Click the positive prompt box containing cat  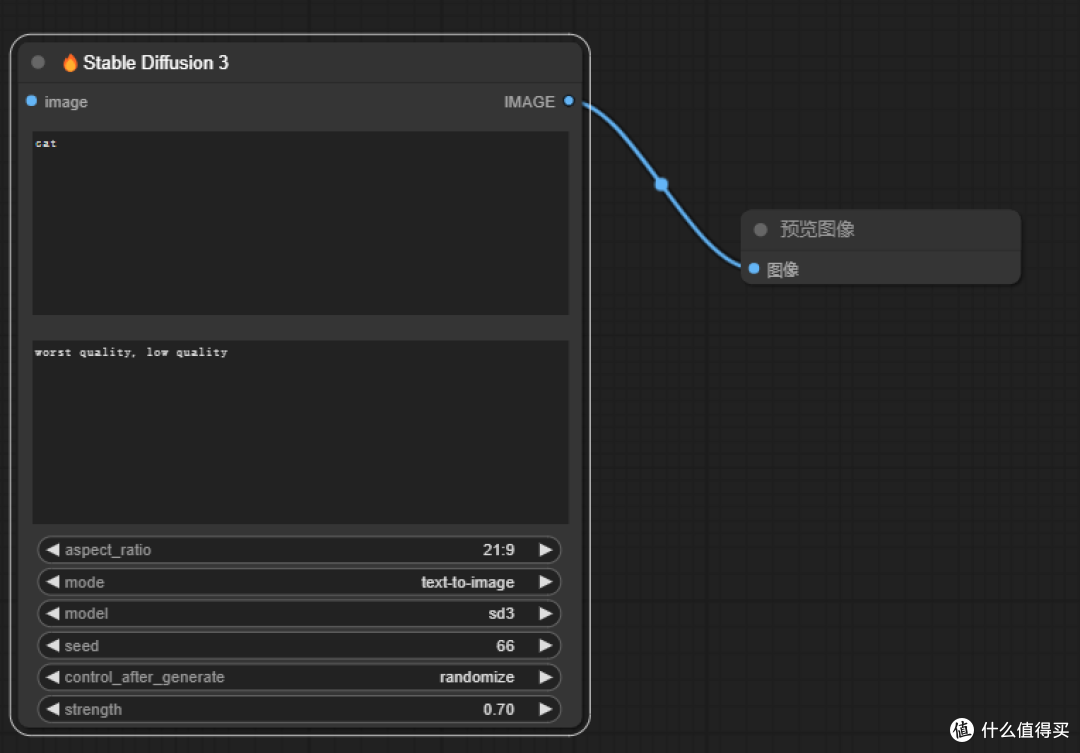(300, 223)
